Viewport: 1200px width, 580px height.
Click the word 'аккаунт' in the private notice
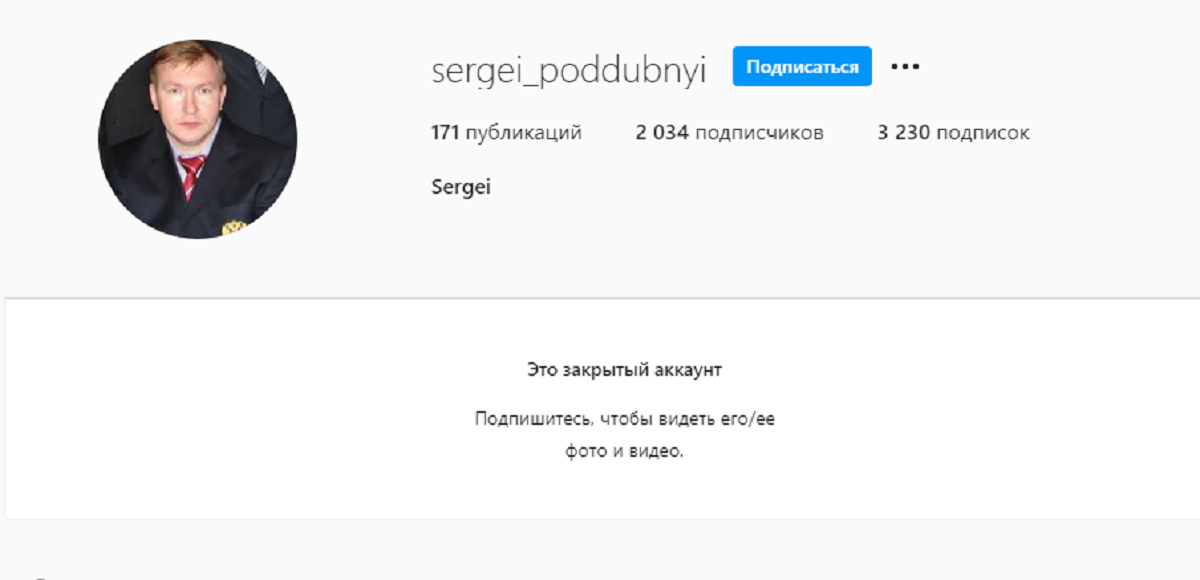point(688,370)
